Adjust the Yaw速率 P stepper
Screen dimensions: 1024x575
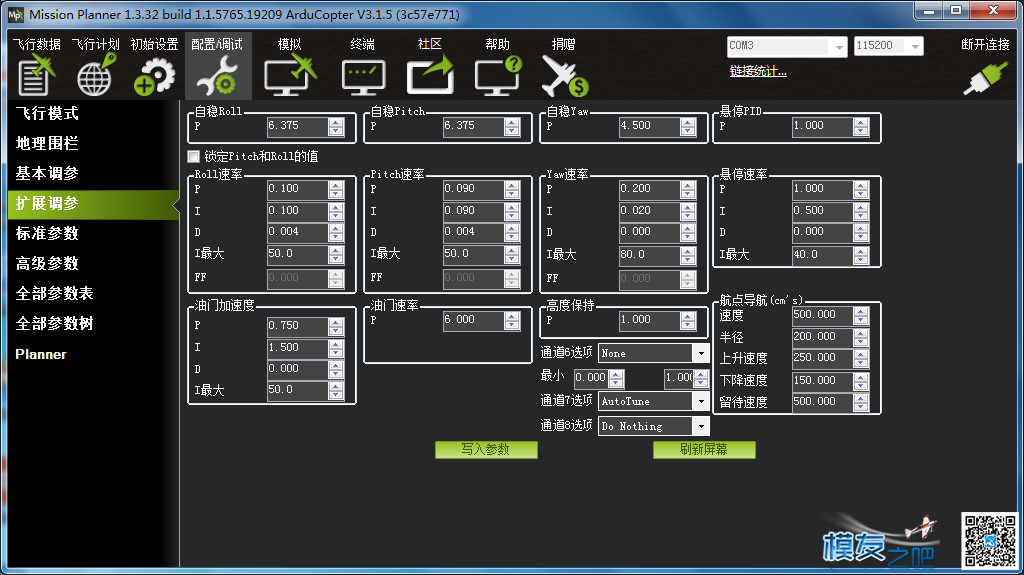(x=688, y=189)
